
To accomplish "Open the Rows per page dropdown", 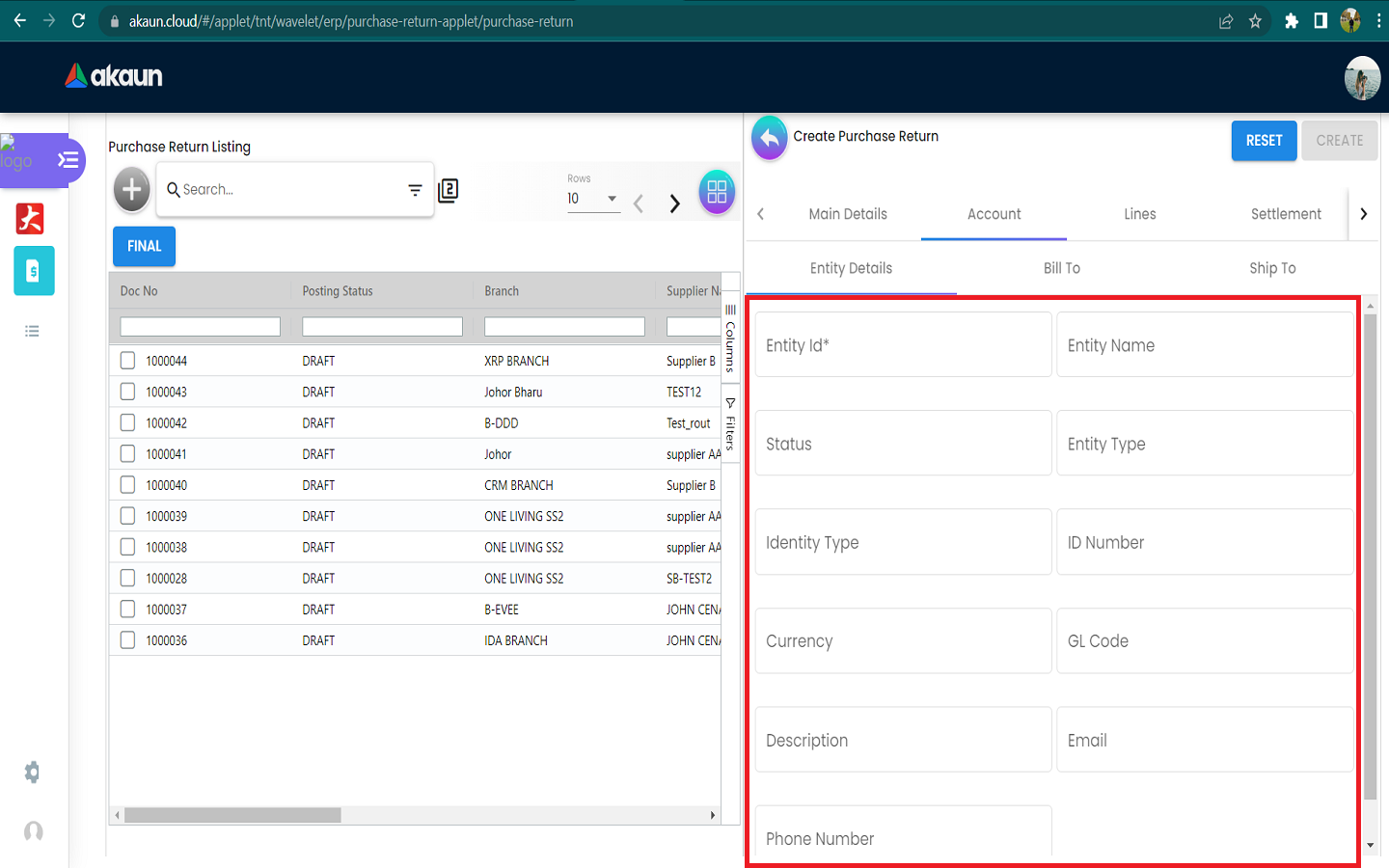I will pos(592,199).
